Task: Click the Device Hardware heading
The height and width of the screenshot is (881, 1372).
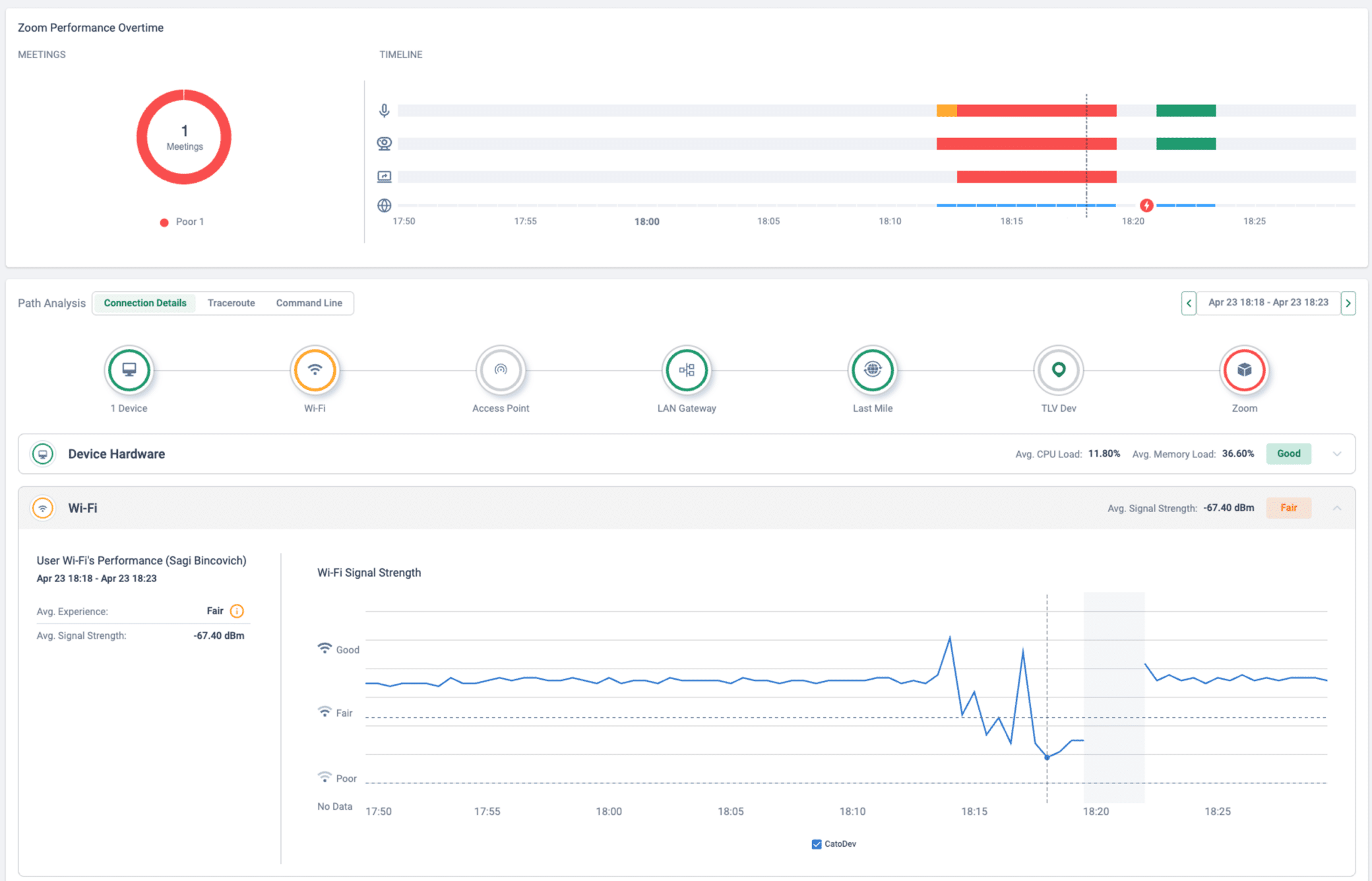Action: (117, 454)
